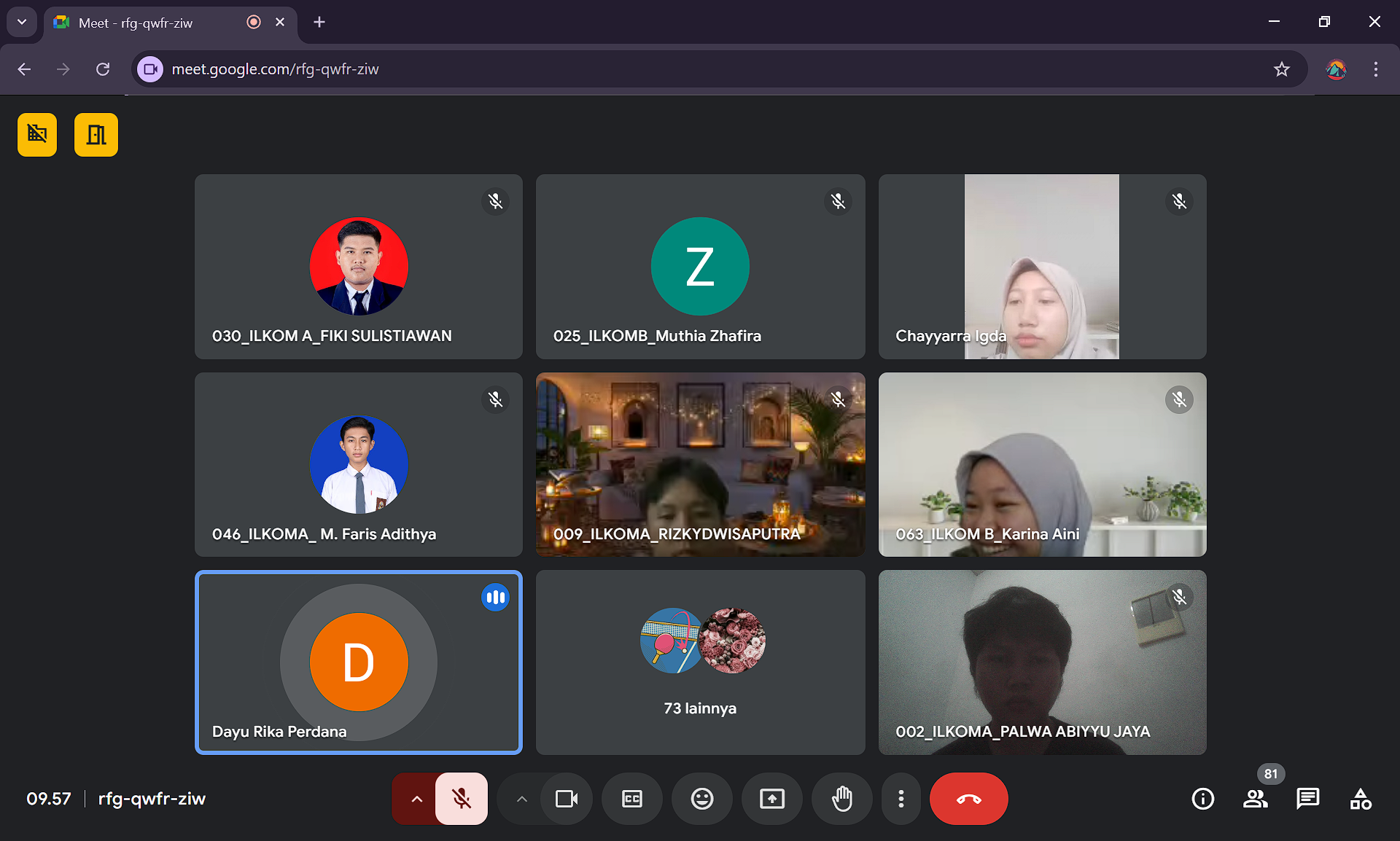
Task: Click the yellow door extension icon
Action: tap(96, 135)
